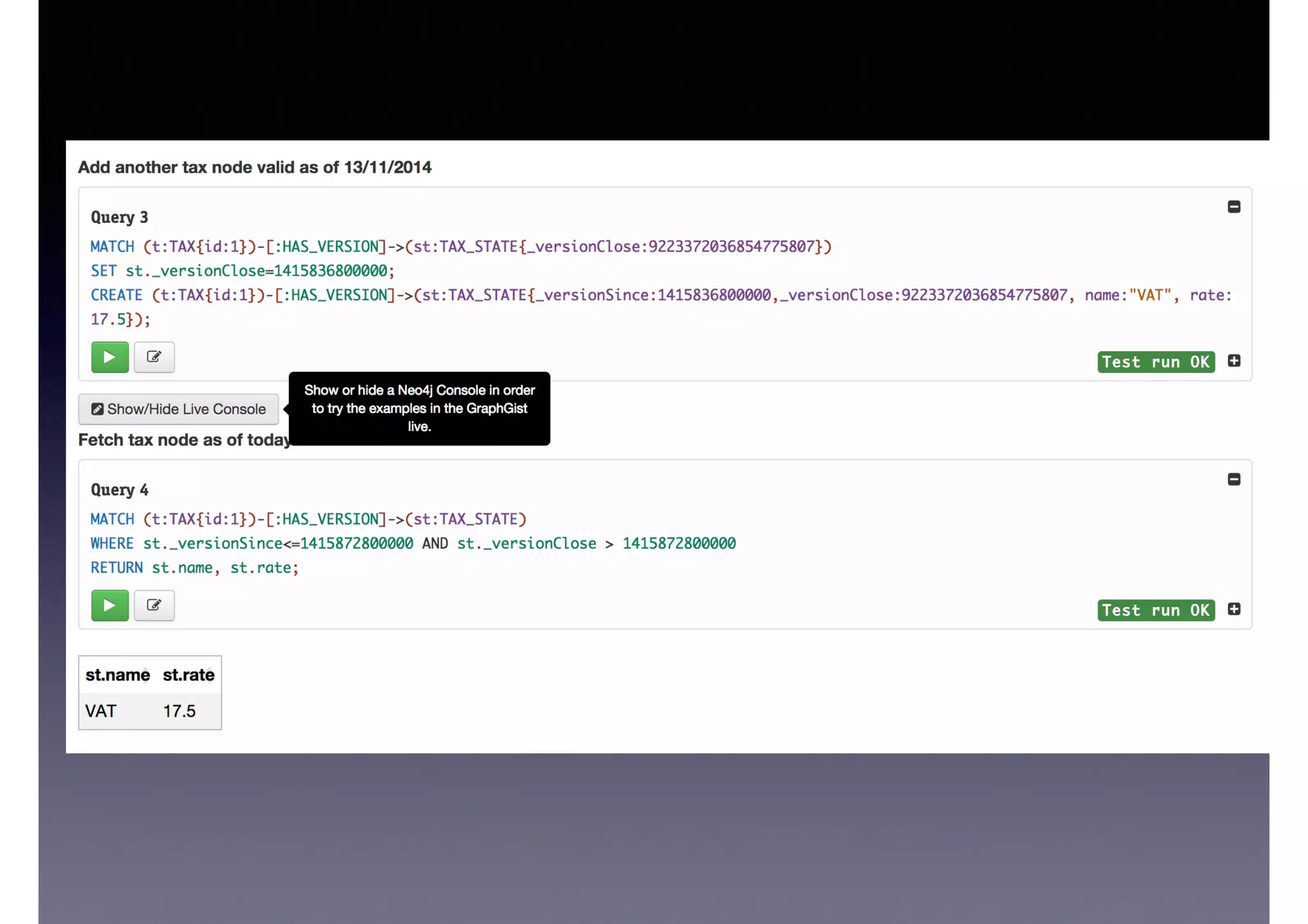Image resolution: width=1308 pixels, height=924 pixels.
Task: Sort results by st.name column header
Action: pos(118,675)
